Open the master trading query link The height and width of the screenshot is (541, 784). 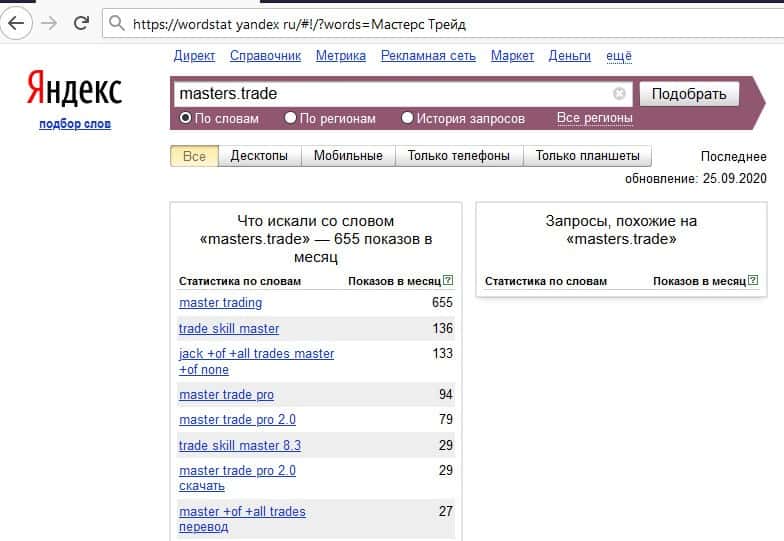point(220,302)
